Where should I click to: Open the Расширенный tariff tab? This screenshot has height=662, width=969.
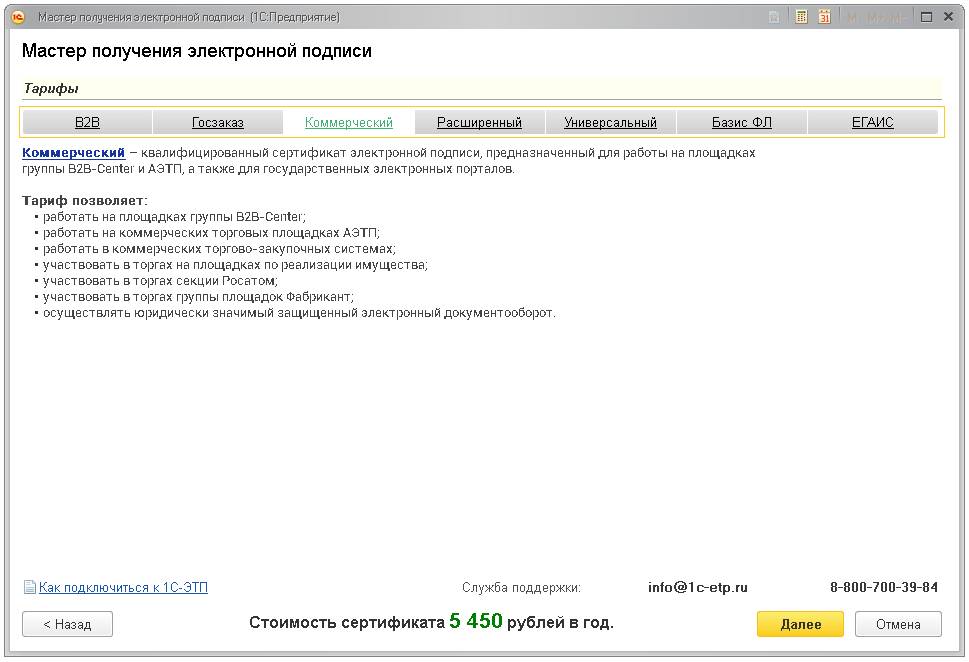click(x=480, y=122)
